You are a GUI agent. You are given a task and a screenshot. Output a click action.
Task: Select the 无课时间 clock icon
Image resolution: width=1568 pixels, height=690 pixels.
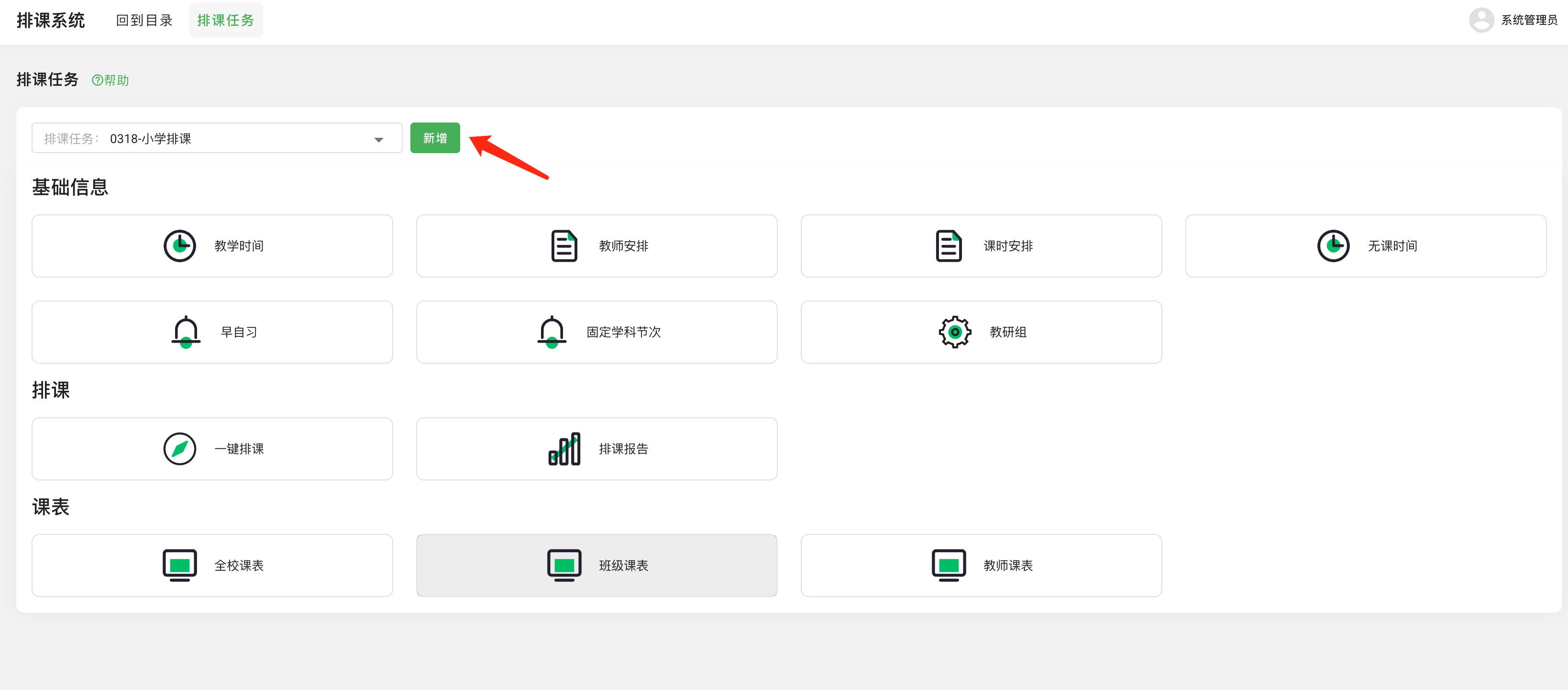pos(1333,246)
